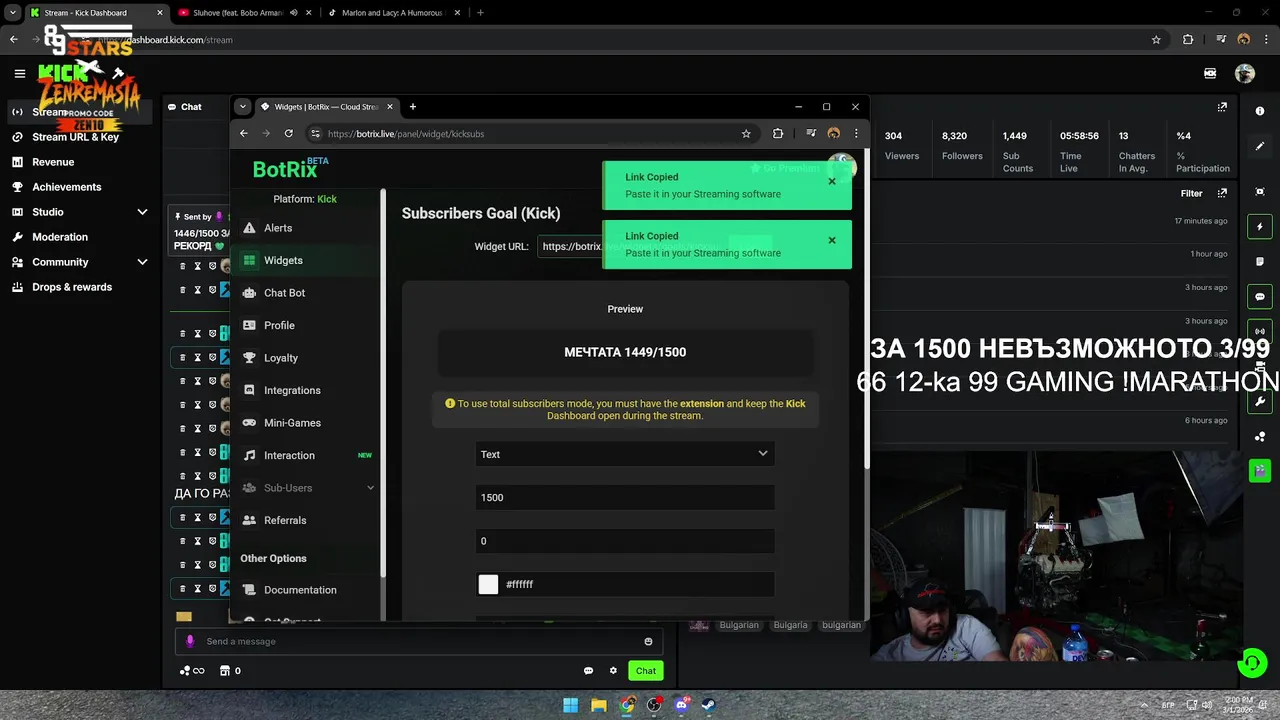1280x720 pixels.
Task: Open the tab search dropdown in BotRix window
Action: [x=242, y=107]
